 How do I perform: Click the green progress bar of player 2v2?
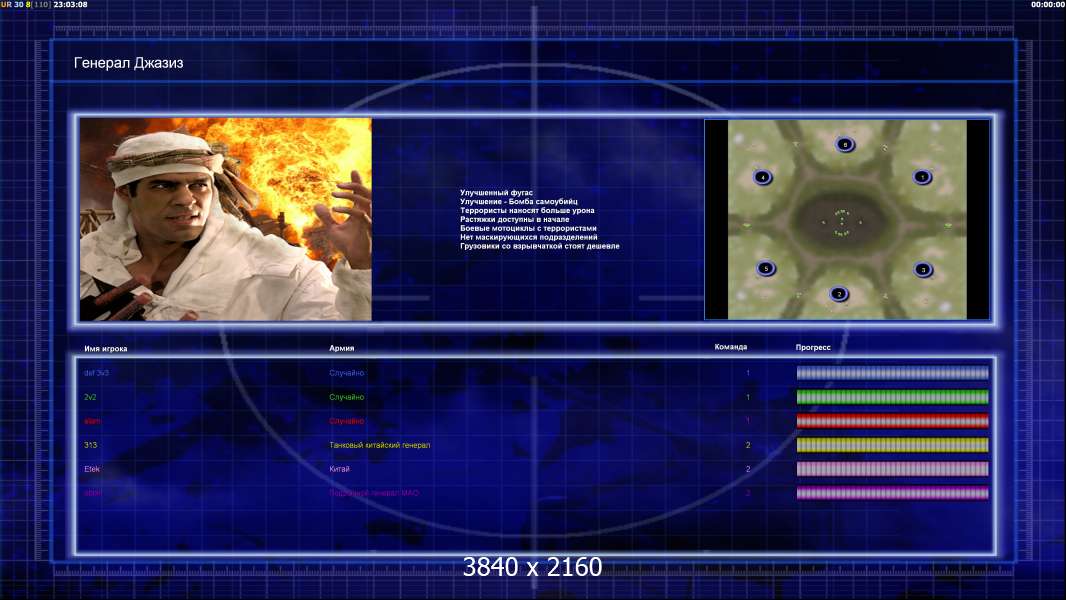(x=892, y=397)
